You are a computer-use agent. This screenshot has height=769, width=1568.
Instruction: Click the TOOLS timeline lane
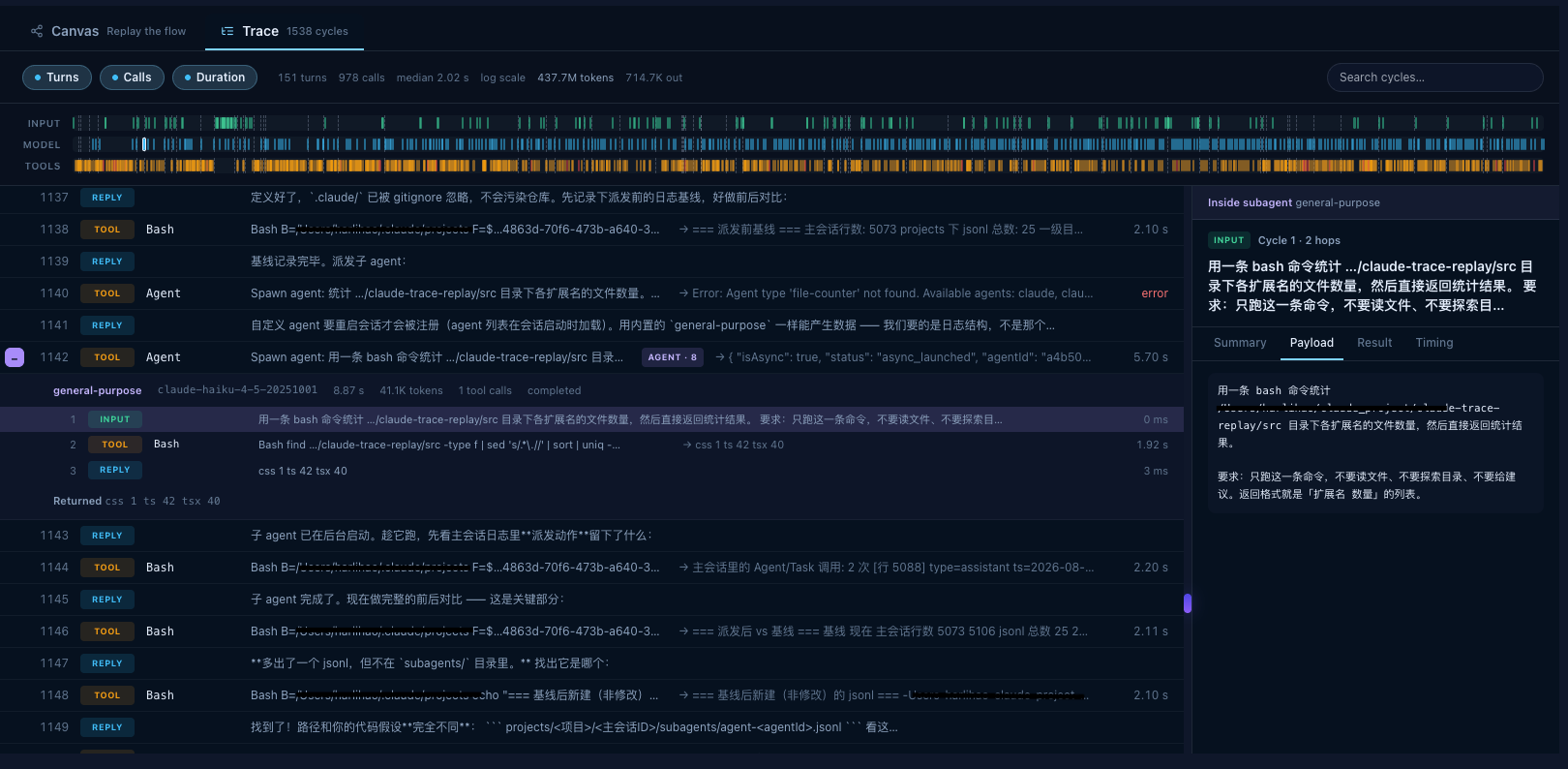tap(808, 166)
